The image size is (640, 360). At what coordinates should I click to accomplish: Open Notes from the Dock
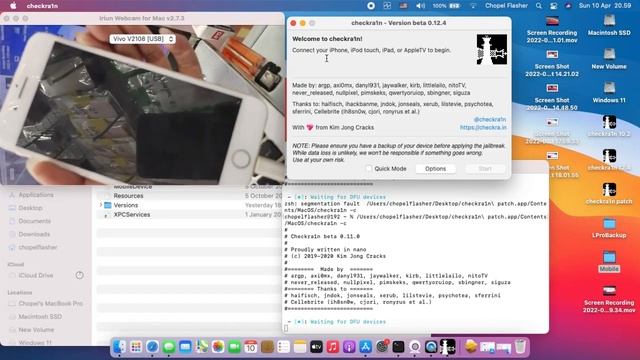pyautogui.click(x=300, y=347)
